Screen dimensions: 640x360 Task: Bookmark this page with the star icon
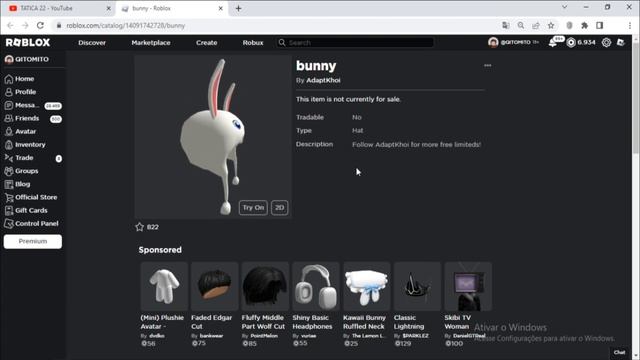(551, 25)
